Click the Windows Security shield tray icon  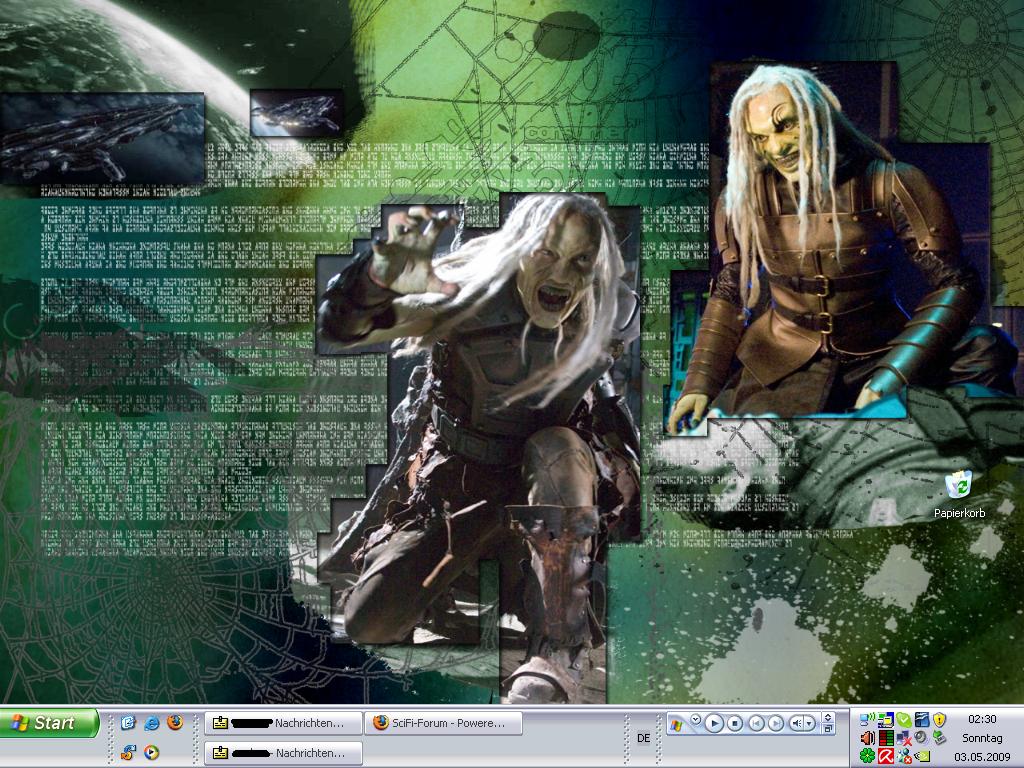click(x=939, y=719)
